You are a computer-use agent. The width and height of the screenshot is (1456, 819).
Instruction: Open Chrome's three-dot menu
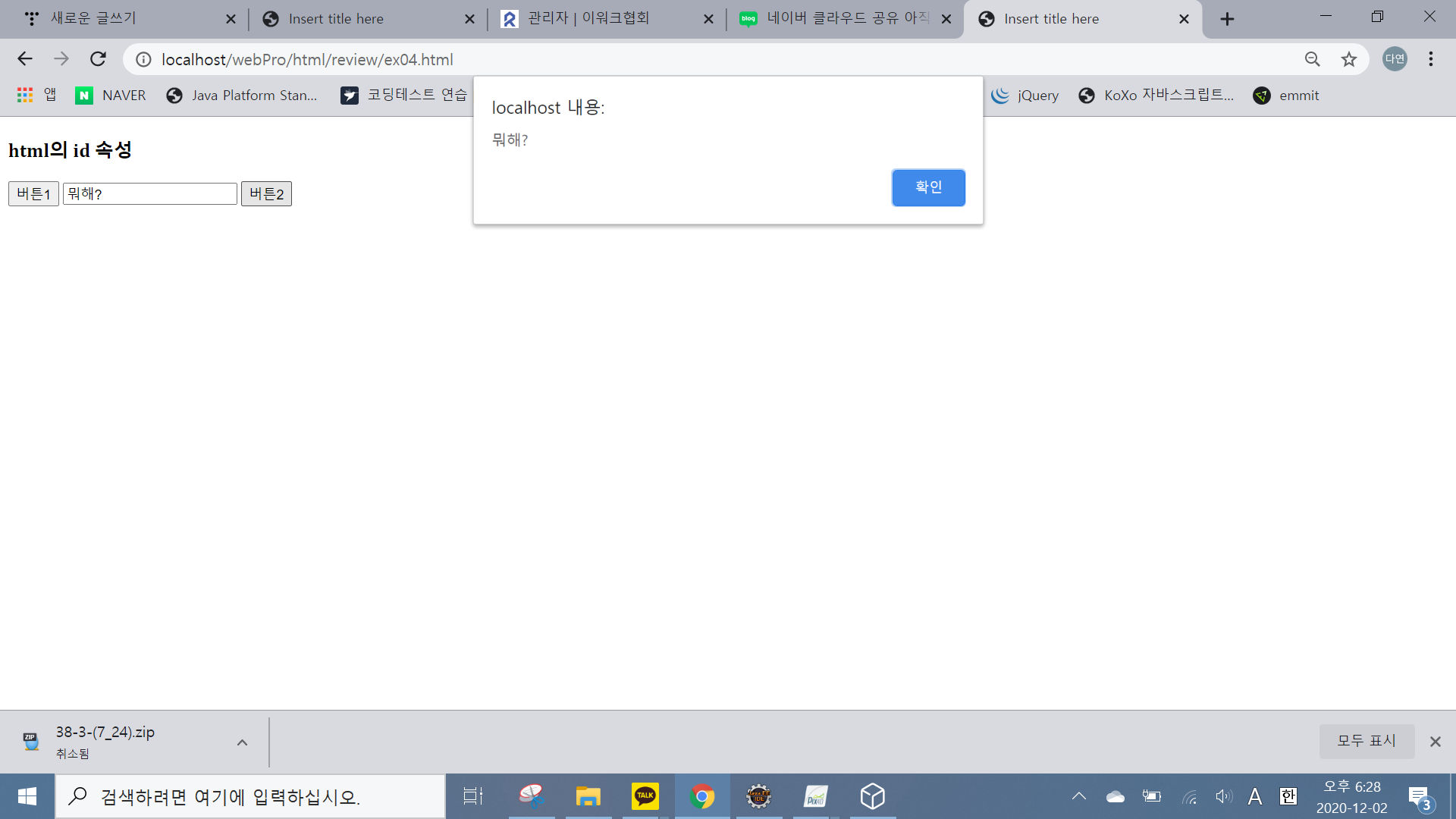pyautogui.click(x=1430, y=59)
